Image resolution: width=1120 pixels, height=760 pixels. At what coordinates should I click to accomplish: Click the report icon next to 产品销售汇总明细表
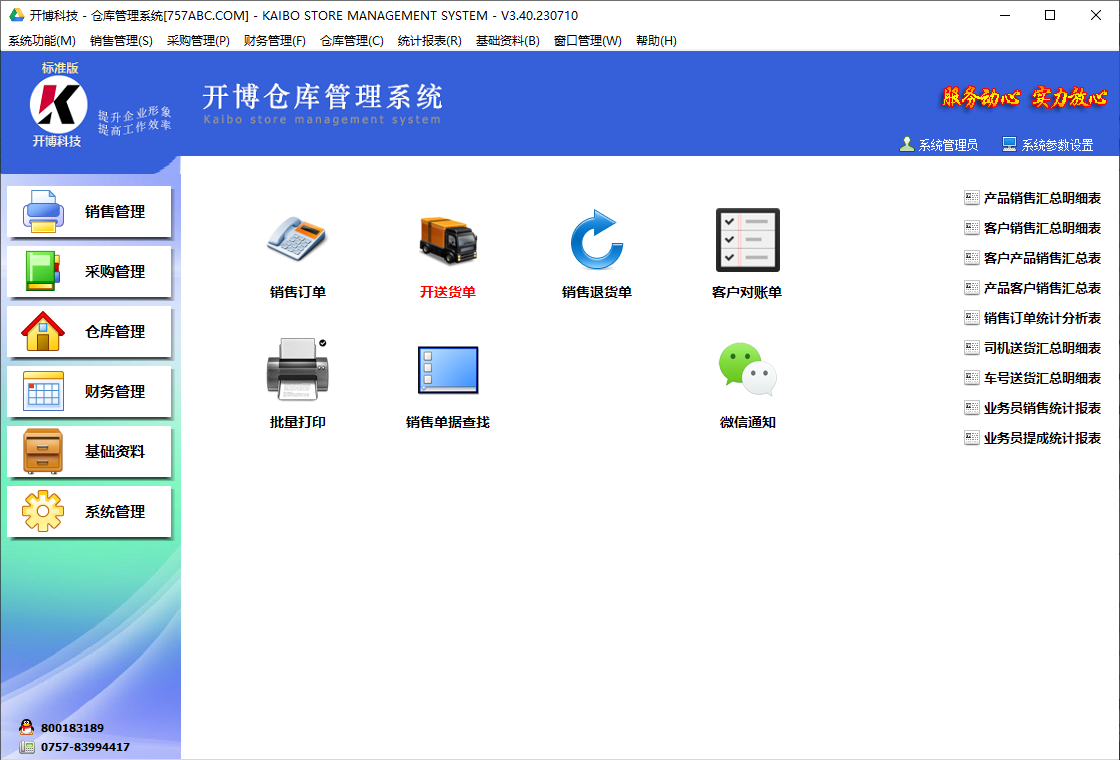coord(971,198)
